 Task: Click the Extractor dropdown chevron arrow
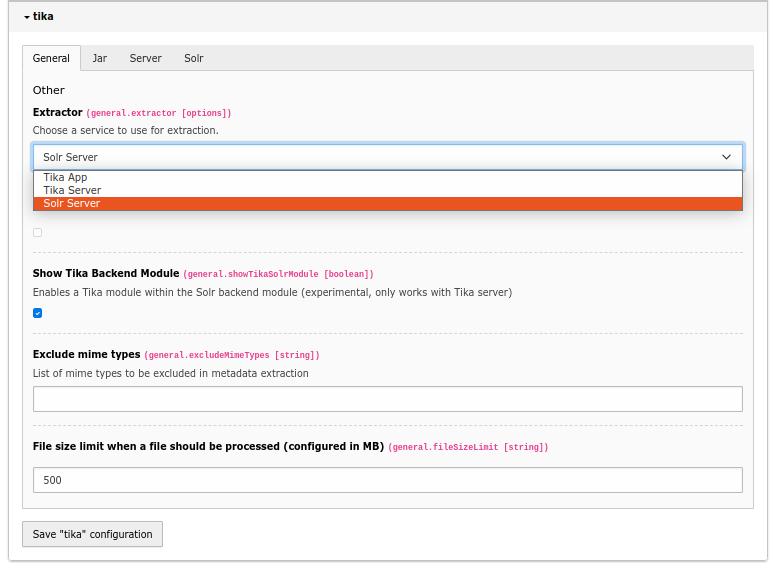click(726, 157)
